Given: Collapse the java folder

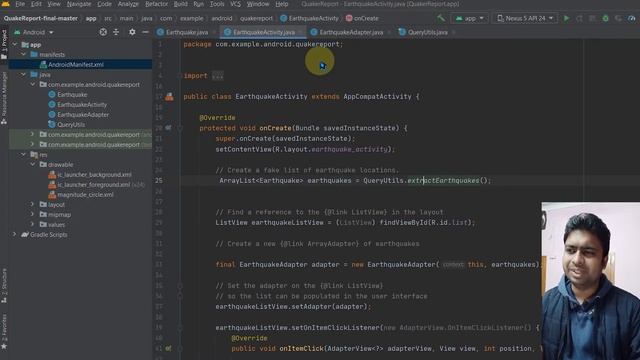Looking at the screenshot, I should (24, 74).
